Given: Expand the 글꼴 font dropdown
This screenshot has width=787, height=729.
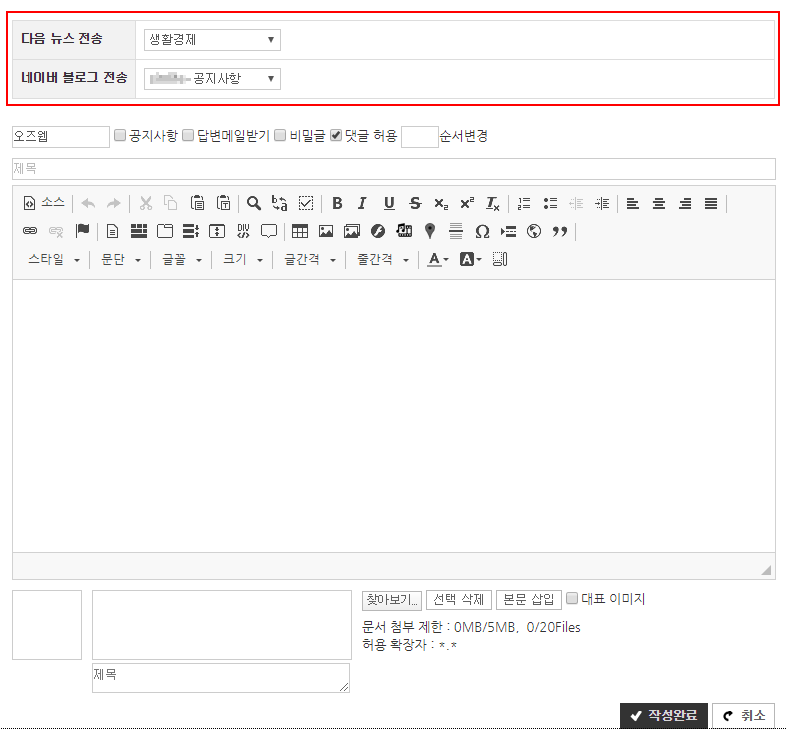Looking at the screenshot, I should pos(182,260).
